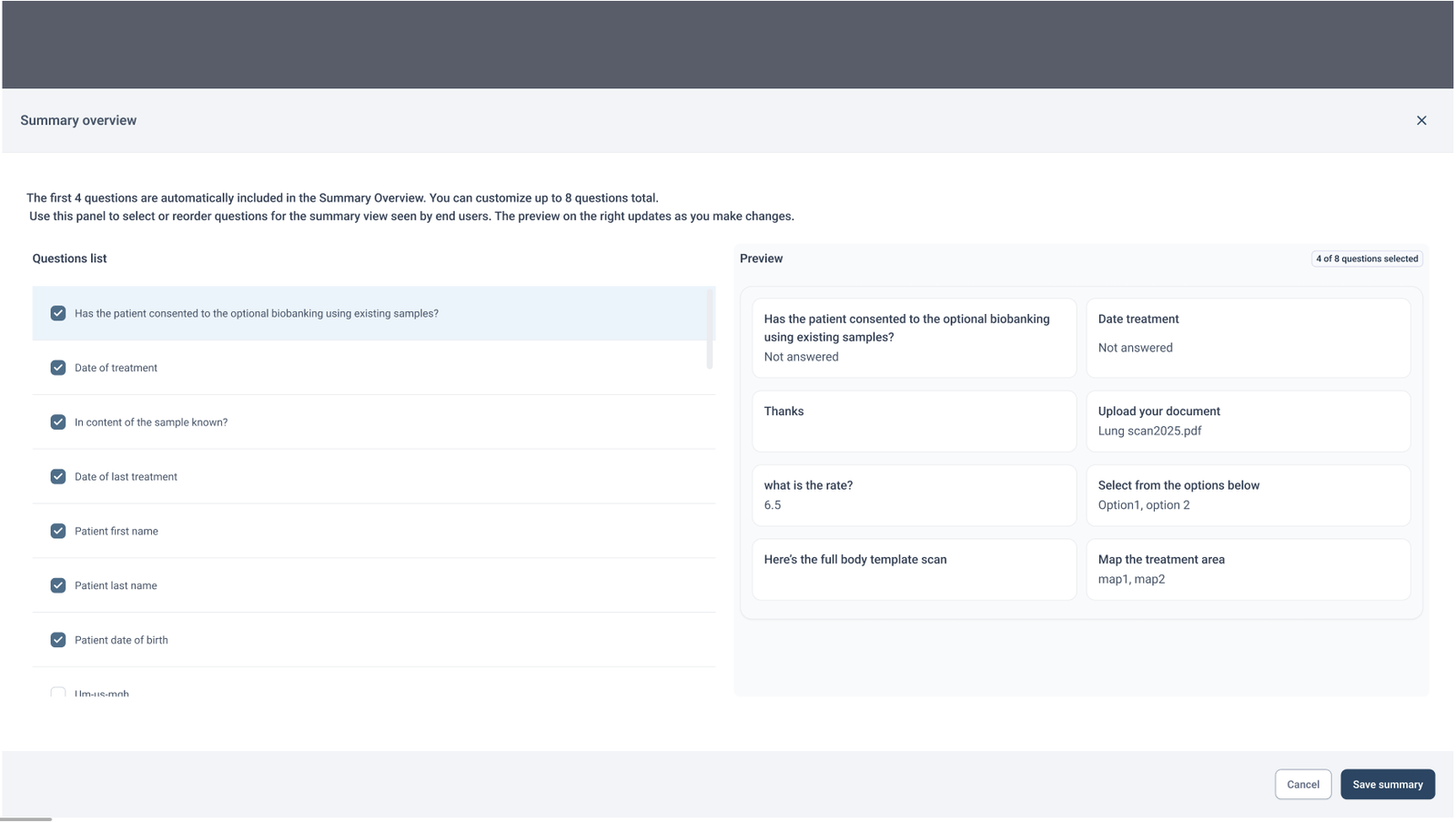Image resolution: width=1456 pixels, height=822 pixels.
Task: Click the "Patient last name" question text
Action: 116,586
